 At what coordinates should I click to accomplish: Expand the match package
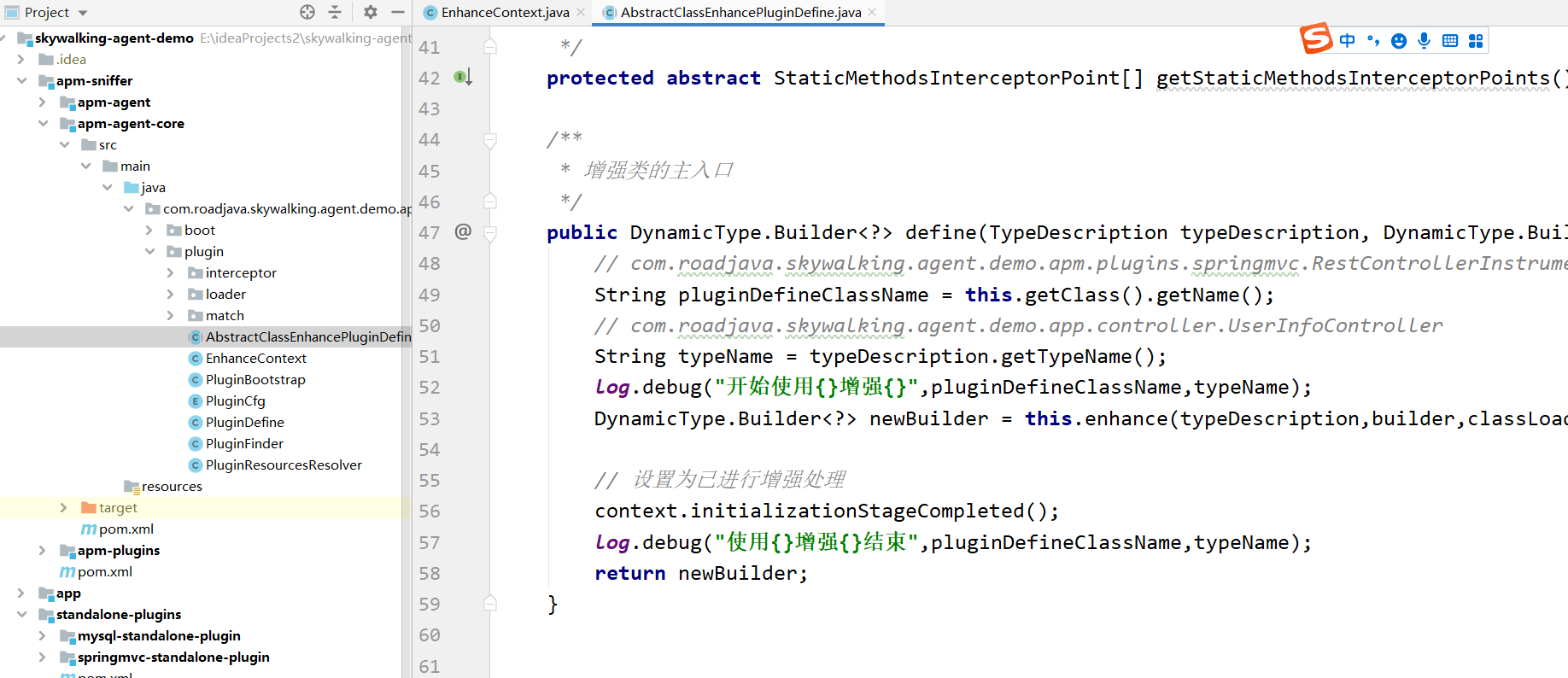tap(170, 315)
